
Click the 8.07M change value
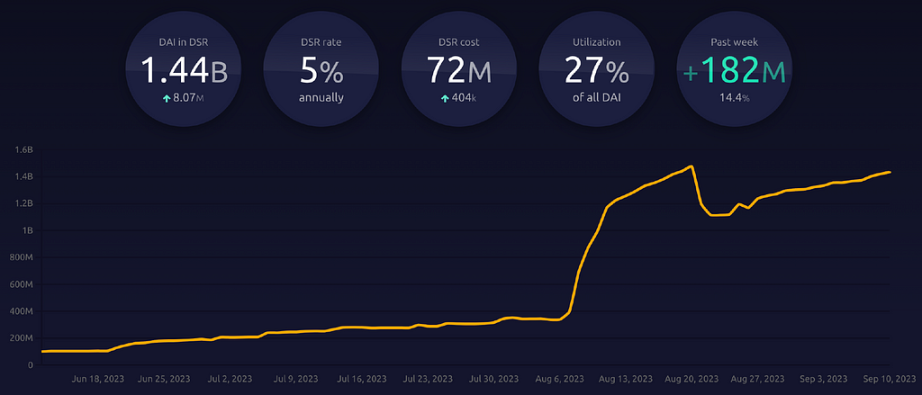pos(188,99)
